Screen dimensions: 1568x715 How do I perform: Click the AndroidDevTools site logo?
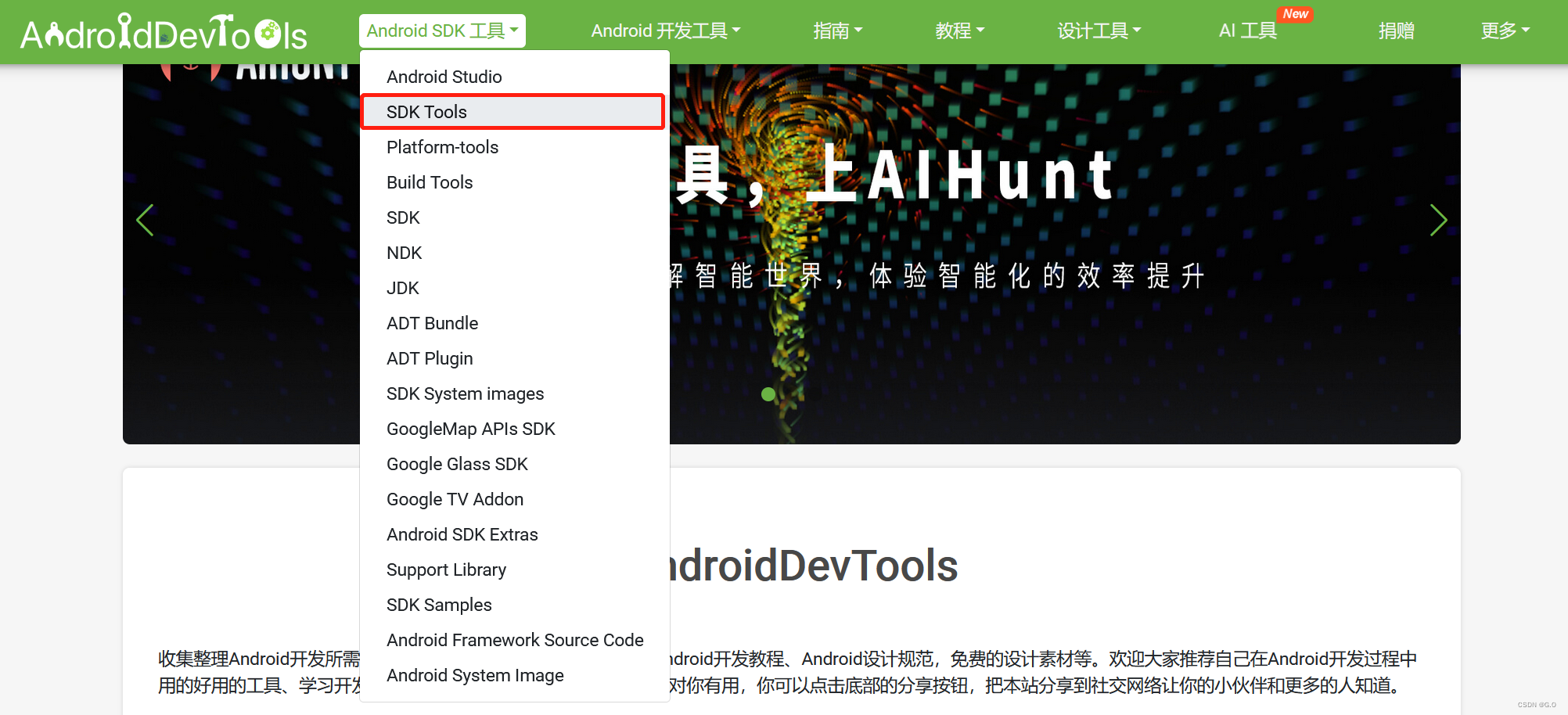click(x=164, y=32)
